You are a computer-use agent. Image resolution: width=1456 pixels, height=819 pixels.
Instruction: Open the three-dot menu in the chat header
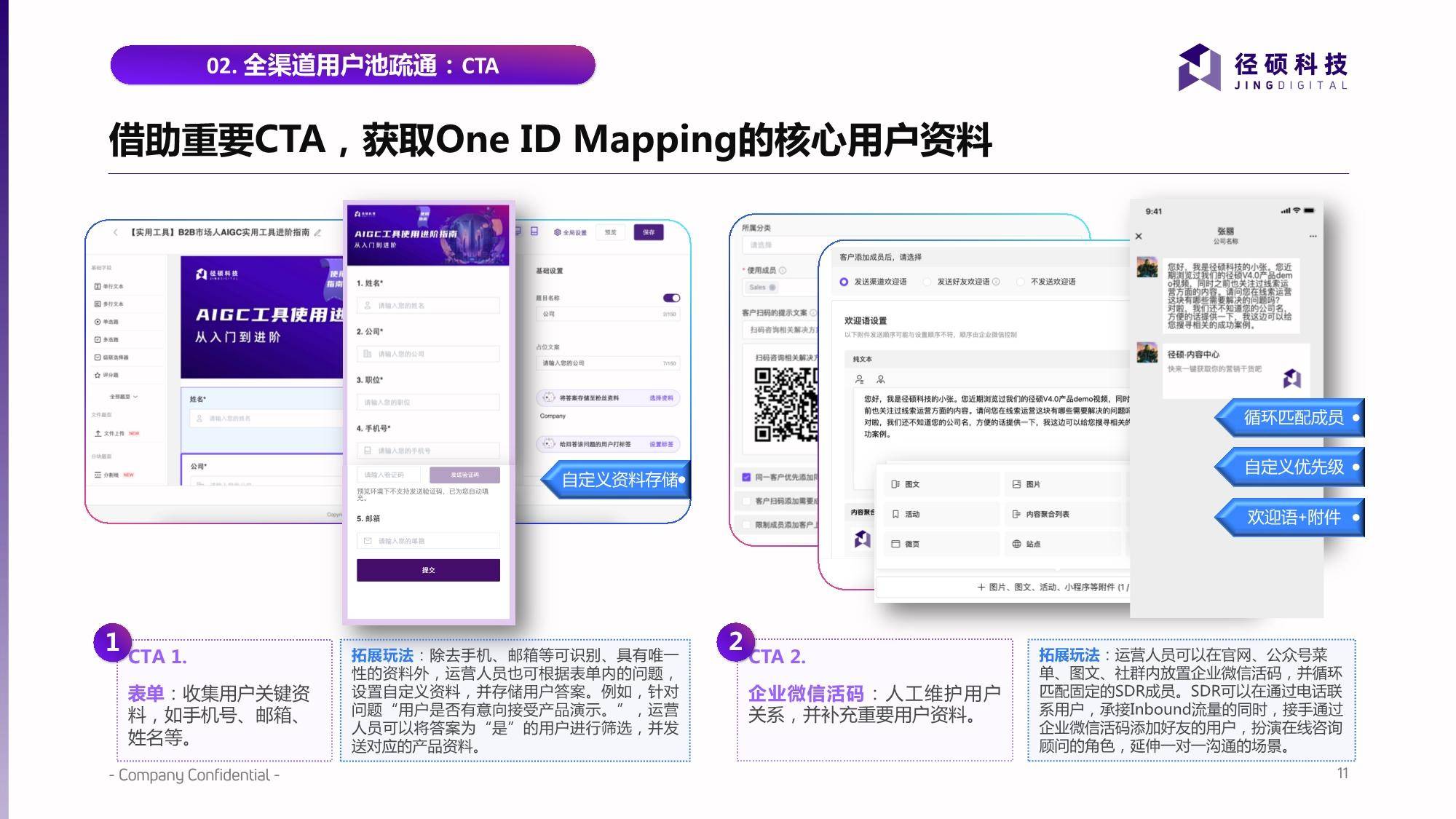click(x=1313, y=236)
